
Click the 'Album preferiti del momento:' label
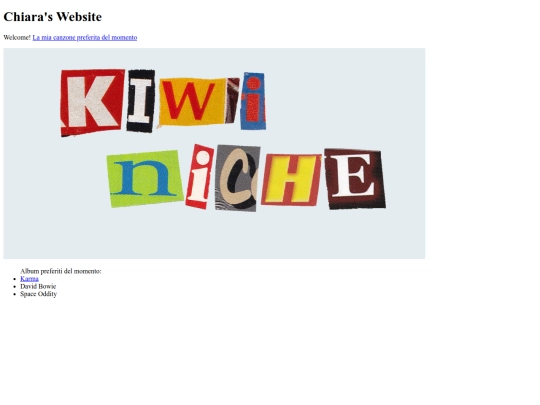click(61, 271)
